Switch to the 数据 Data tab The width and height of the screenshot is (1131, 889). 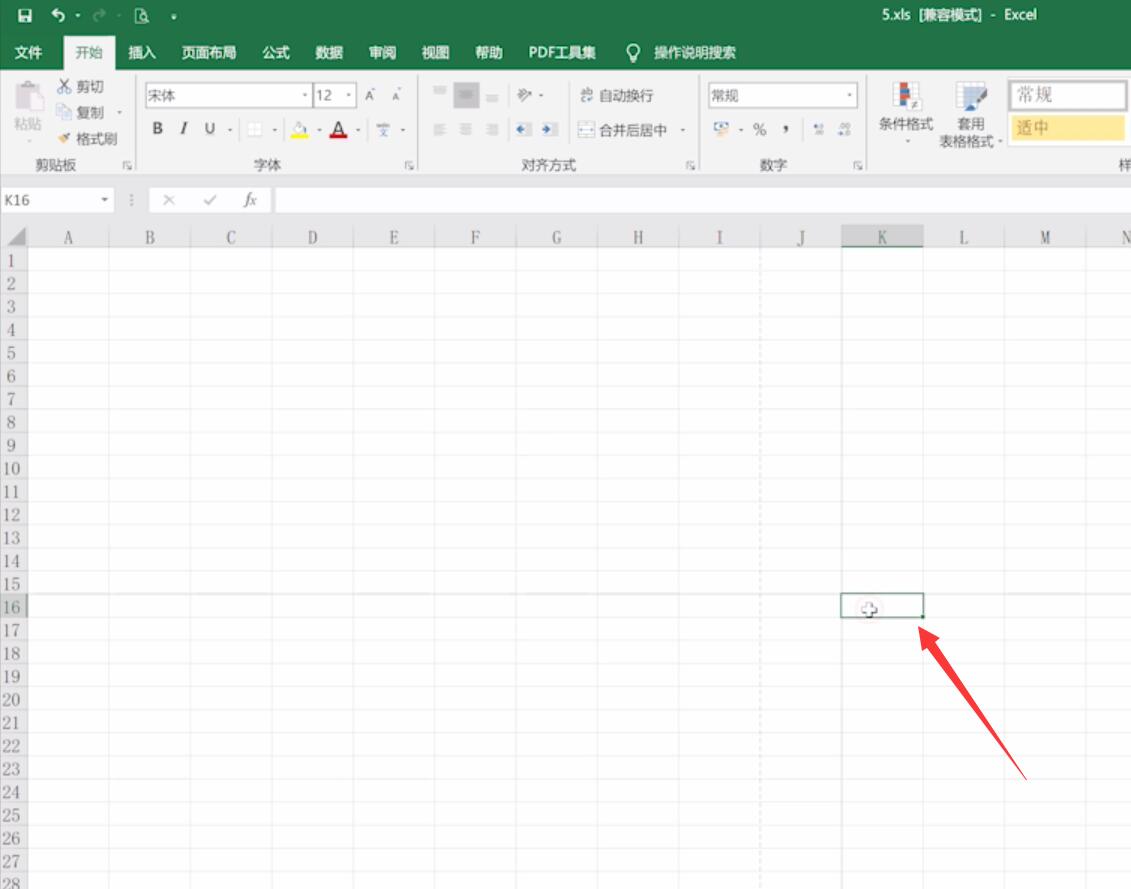coord(329,52)
